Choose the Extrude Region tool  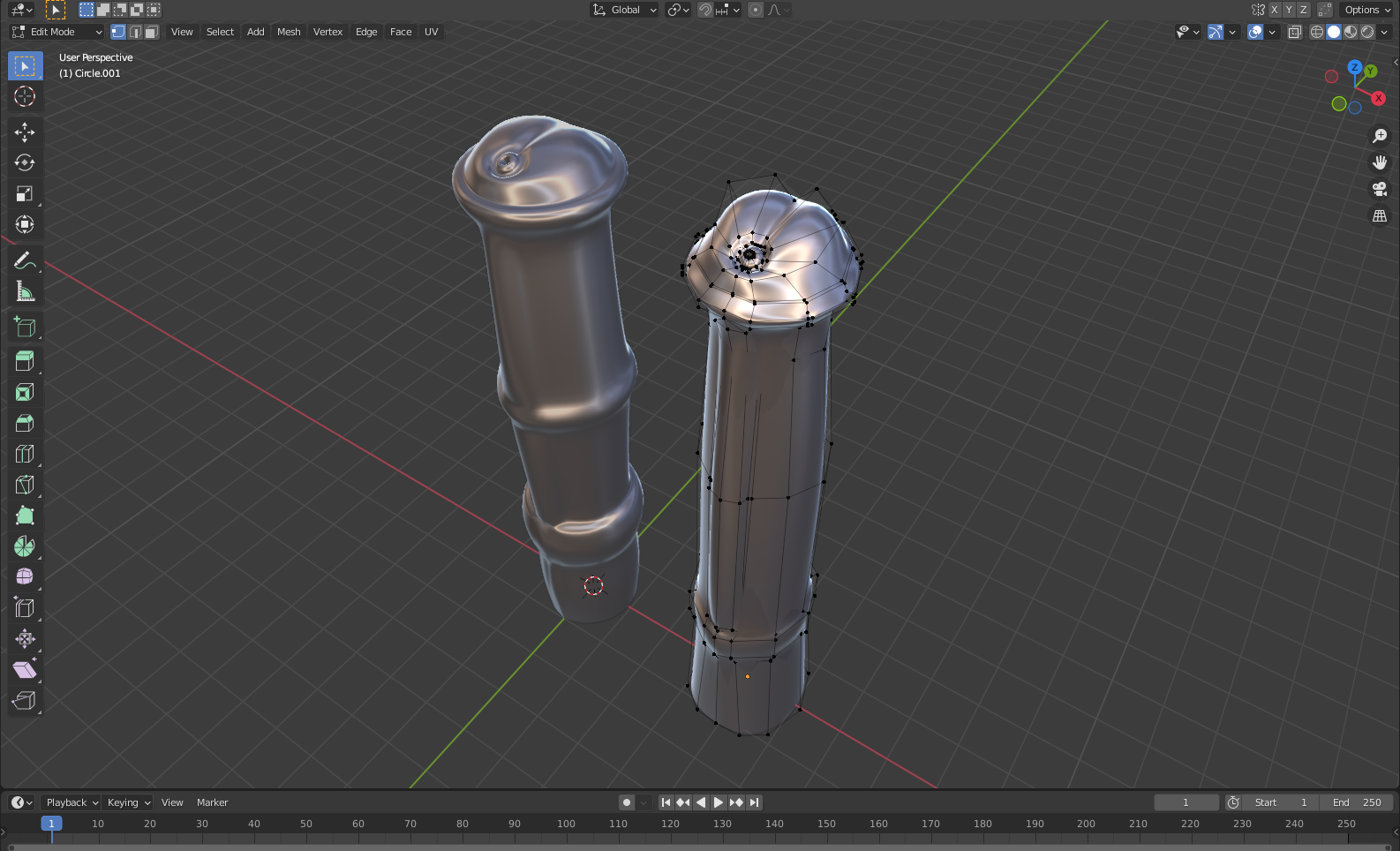[25, 360]
